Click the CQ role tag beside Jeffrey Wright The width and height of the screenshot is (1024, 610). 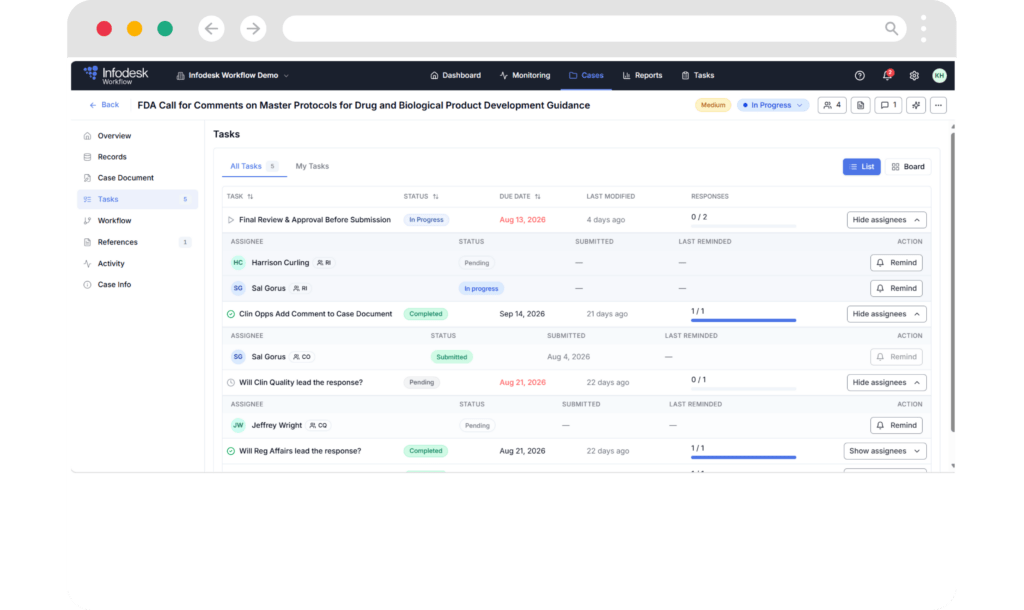click(319, 425)
